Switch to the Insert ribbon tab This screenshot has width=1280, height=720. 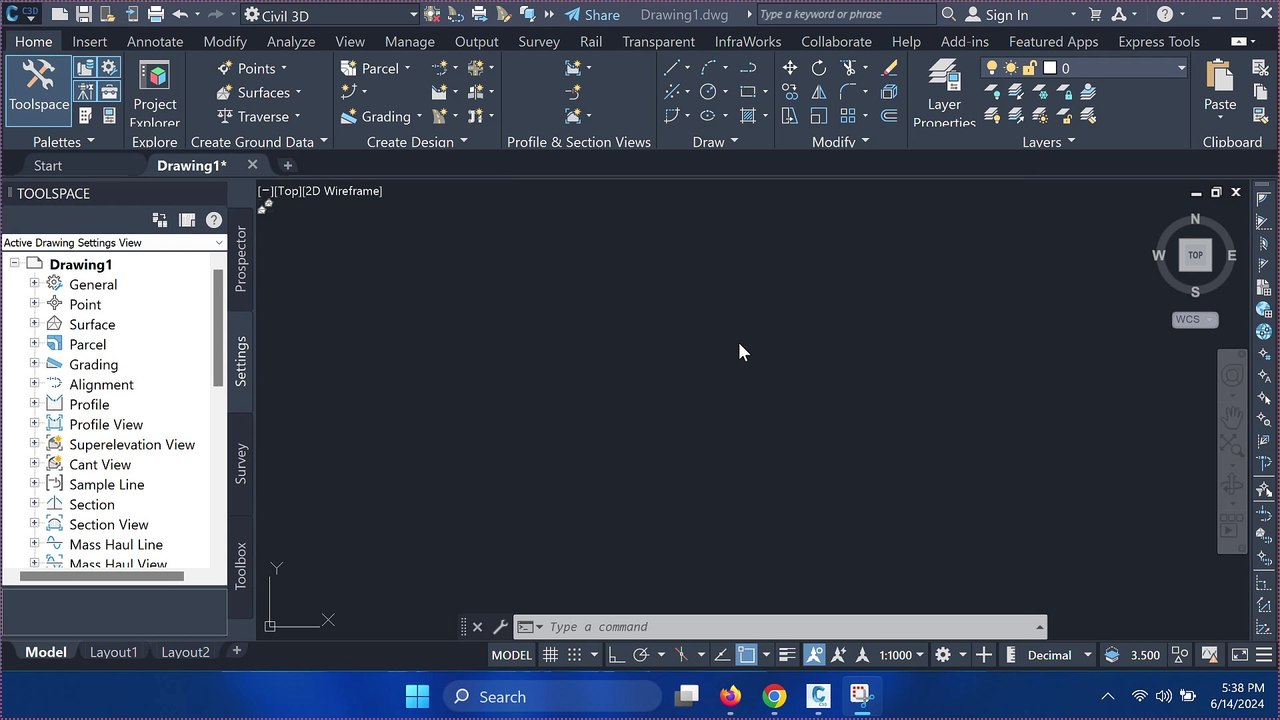click(89, 41)
